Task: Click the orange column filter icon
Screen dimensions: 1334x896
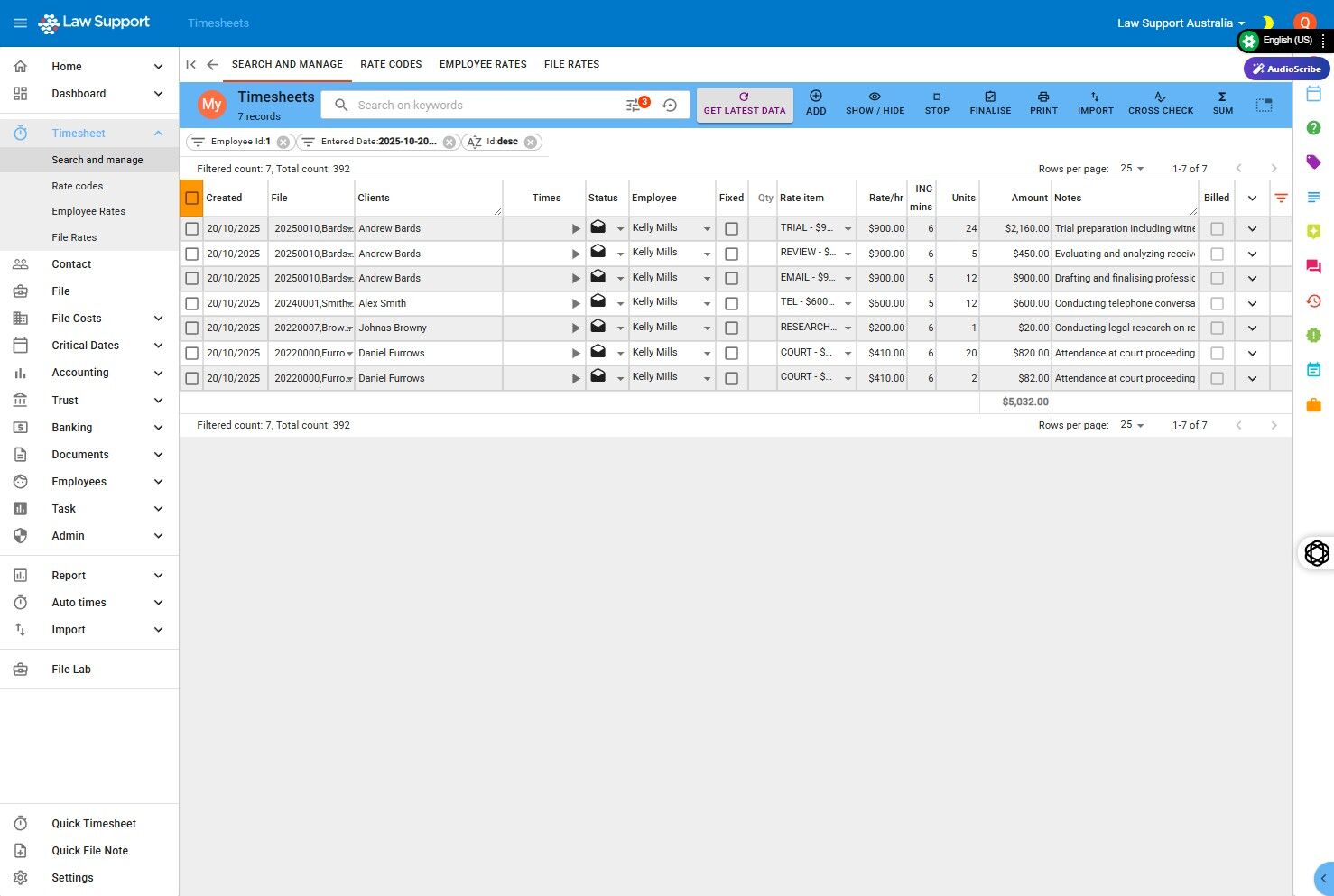Action: click(1281, 198)
